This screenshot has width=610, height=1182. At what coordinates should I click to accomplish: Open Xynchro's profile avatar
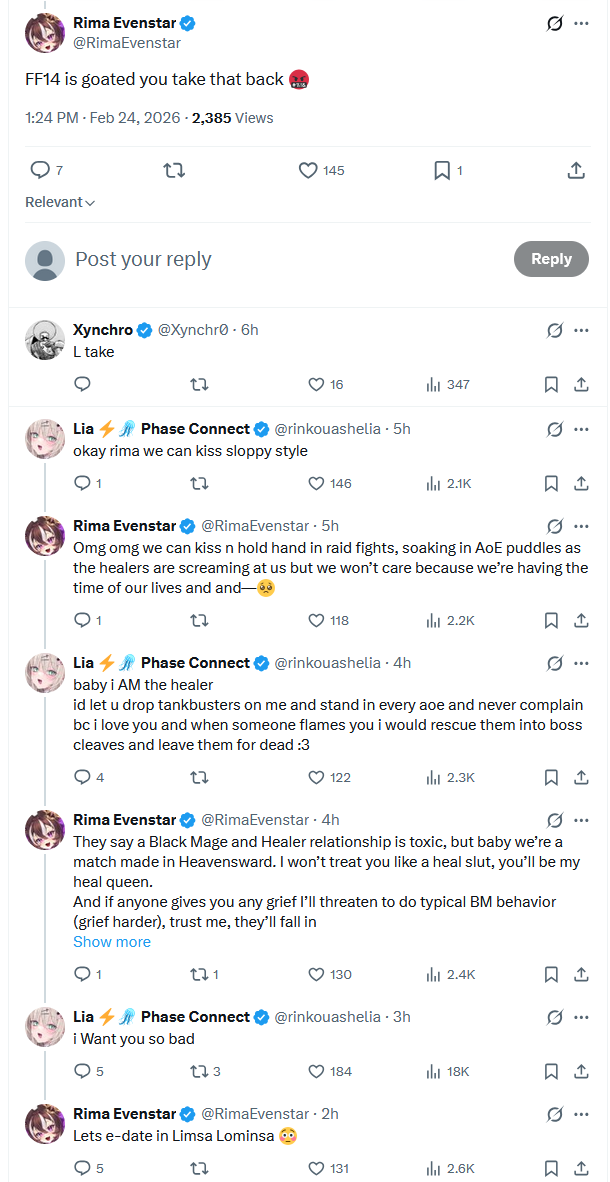click(x=44, y=340)
